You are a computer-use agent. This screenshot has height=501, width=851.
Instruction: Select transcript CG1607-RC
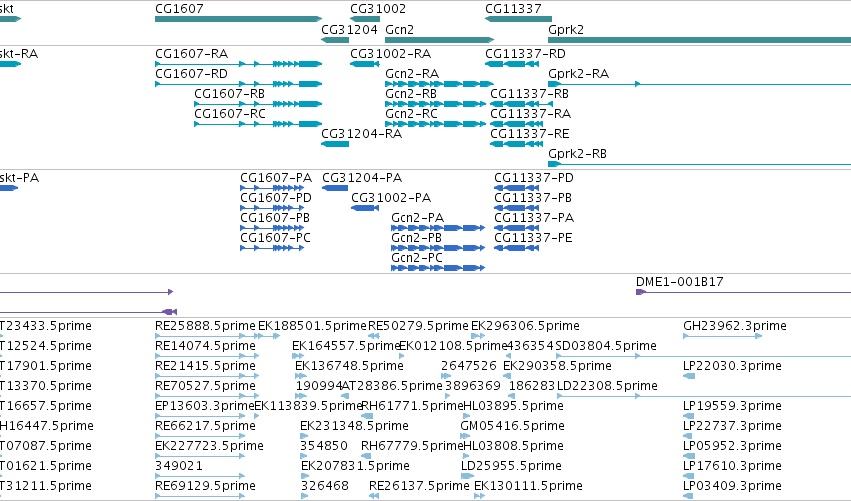coord(258,124)
